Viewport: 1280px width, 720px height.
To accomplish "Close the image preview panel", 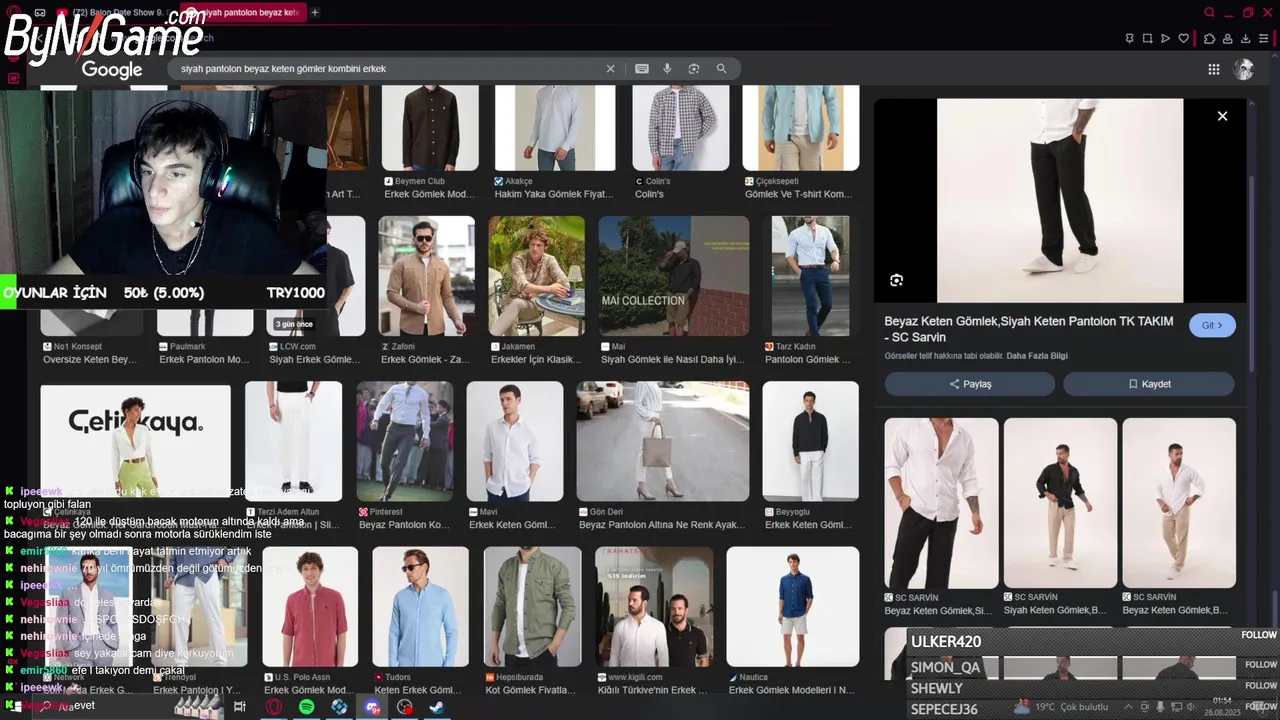I will [x=1222, y=116].
